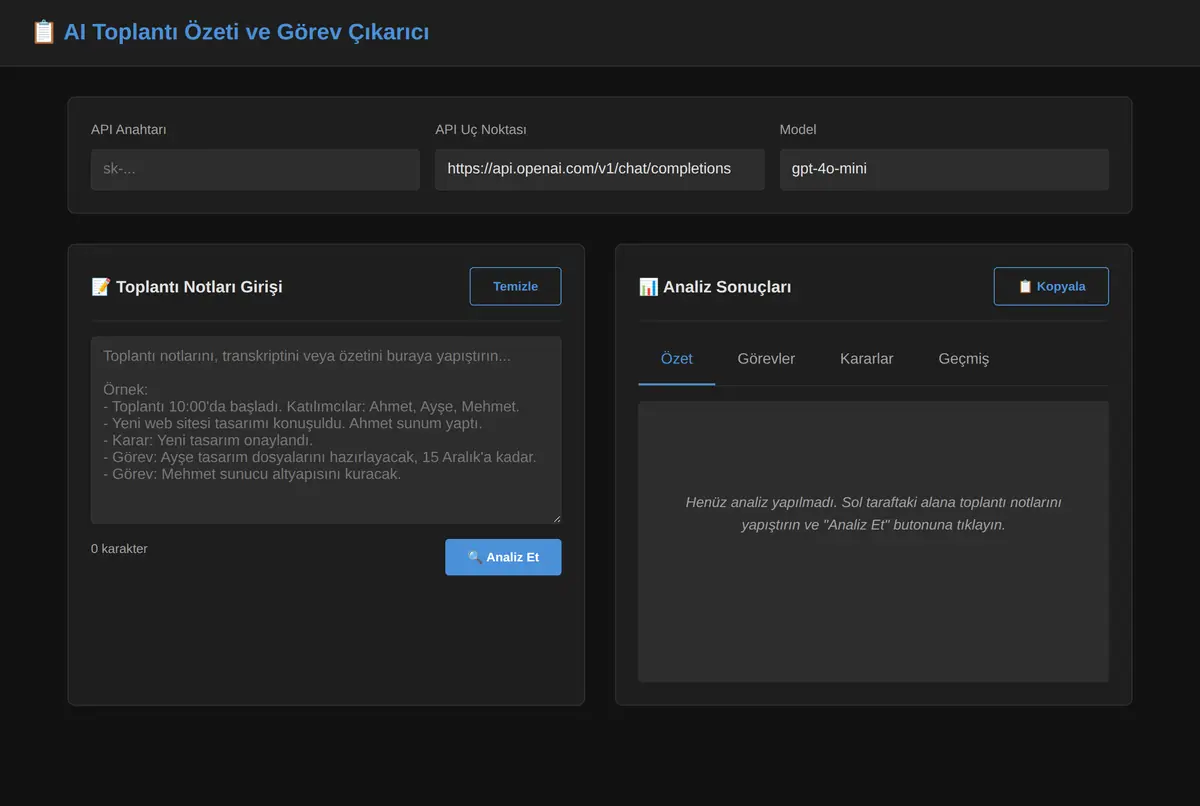Switch to the Özet tab
The height and width of the screenshot is (806, 1200).
(677, 359)
